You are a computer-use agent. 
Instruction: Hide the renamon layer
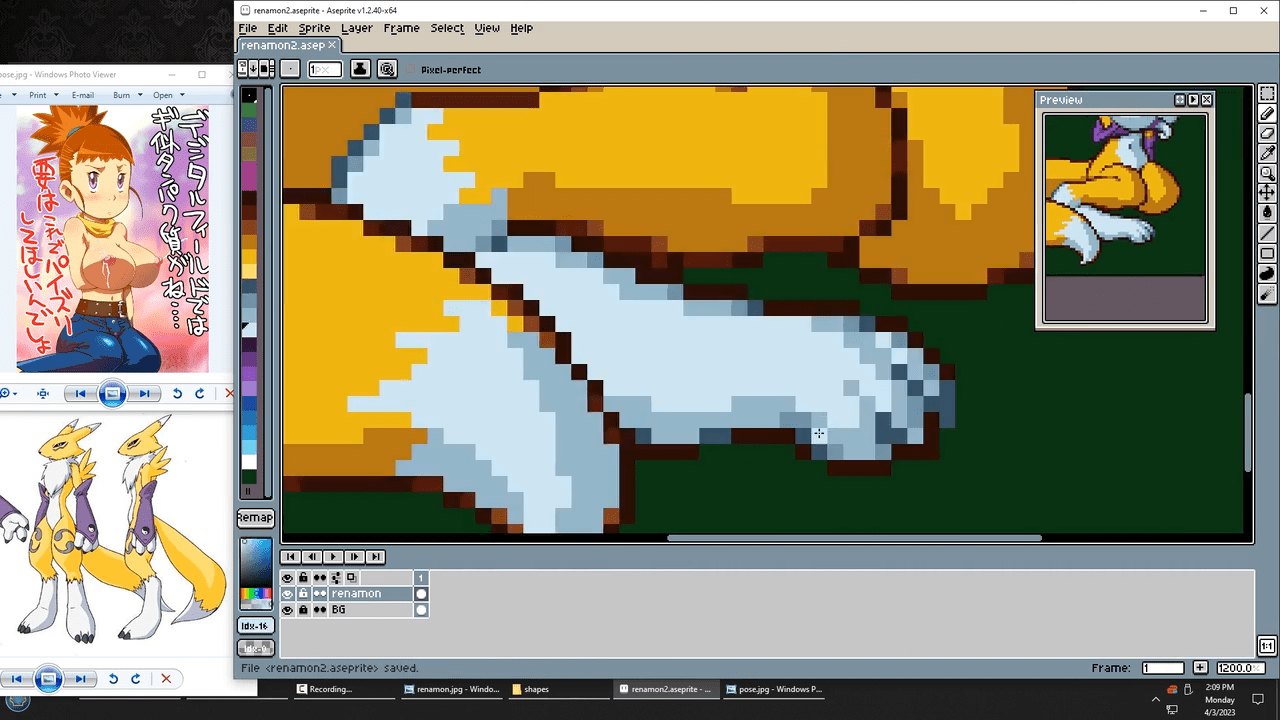(288, 594)
